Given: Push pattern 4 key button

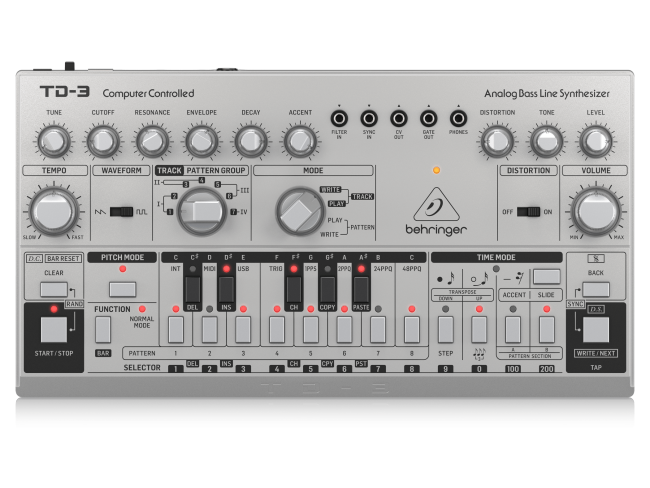Looking at the screenshot, I should click(277, 330).
